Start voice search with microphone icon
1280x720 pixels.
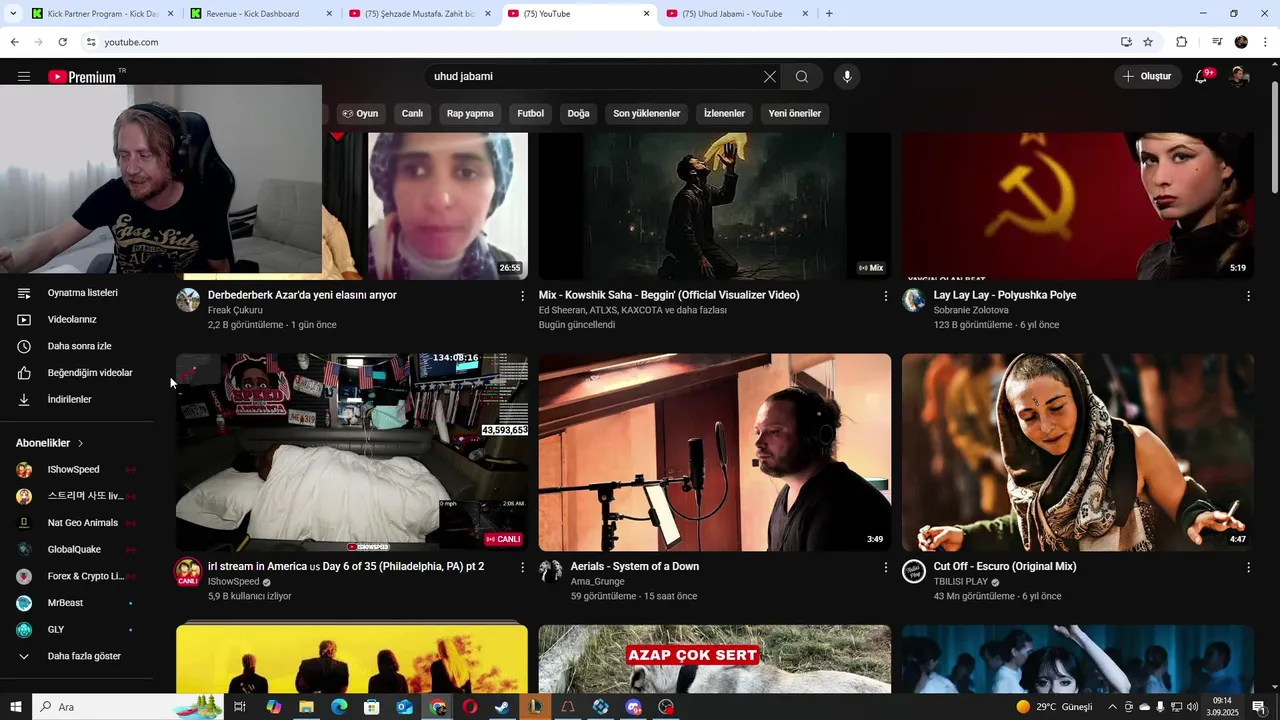click(x=847, y=77)
